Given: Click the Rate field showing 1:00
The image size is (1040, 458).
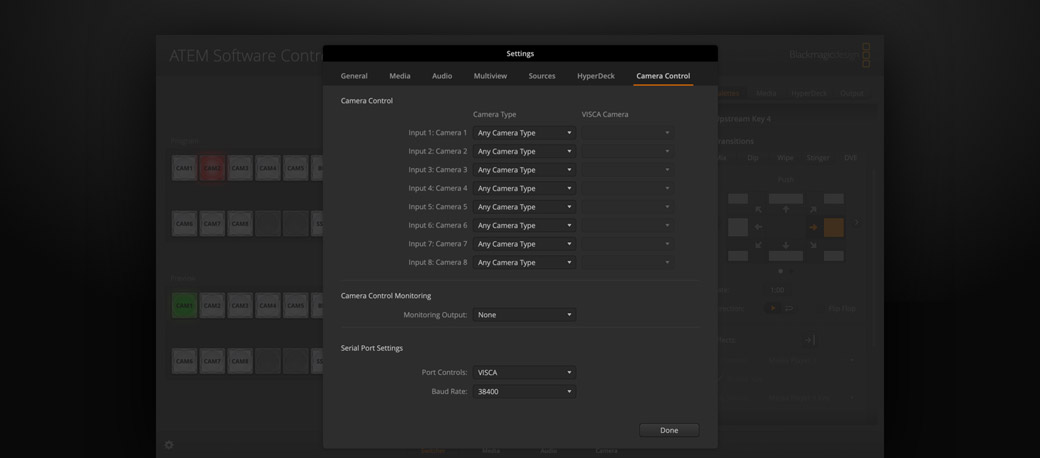Looking at the screenshot, I should [777, 290].
